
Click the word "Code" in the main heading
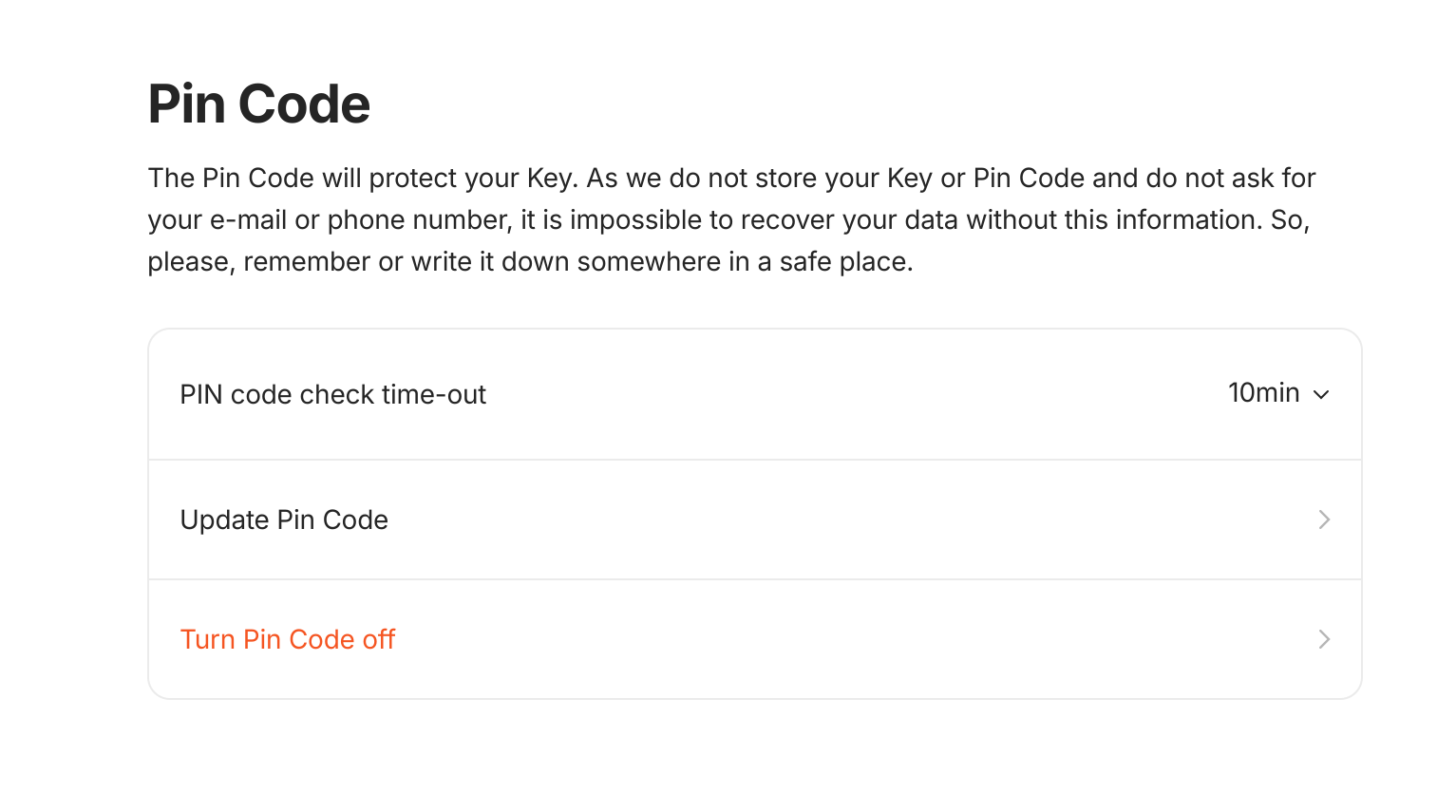[x=304, y=104]
